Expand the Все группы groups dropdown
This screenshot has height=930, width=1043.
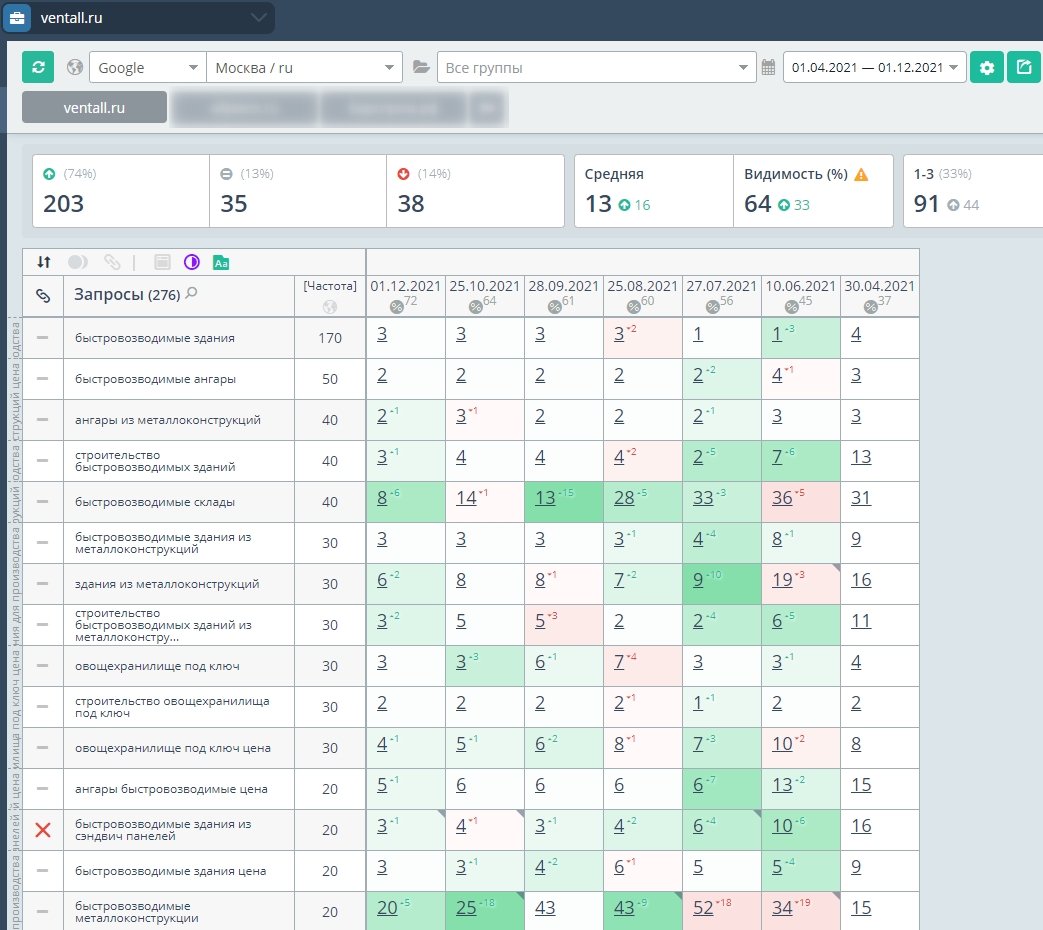[597, 68]
